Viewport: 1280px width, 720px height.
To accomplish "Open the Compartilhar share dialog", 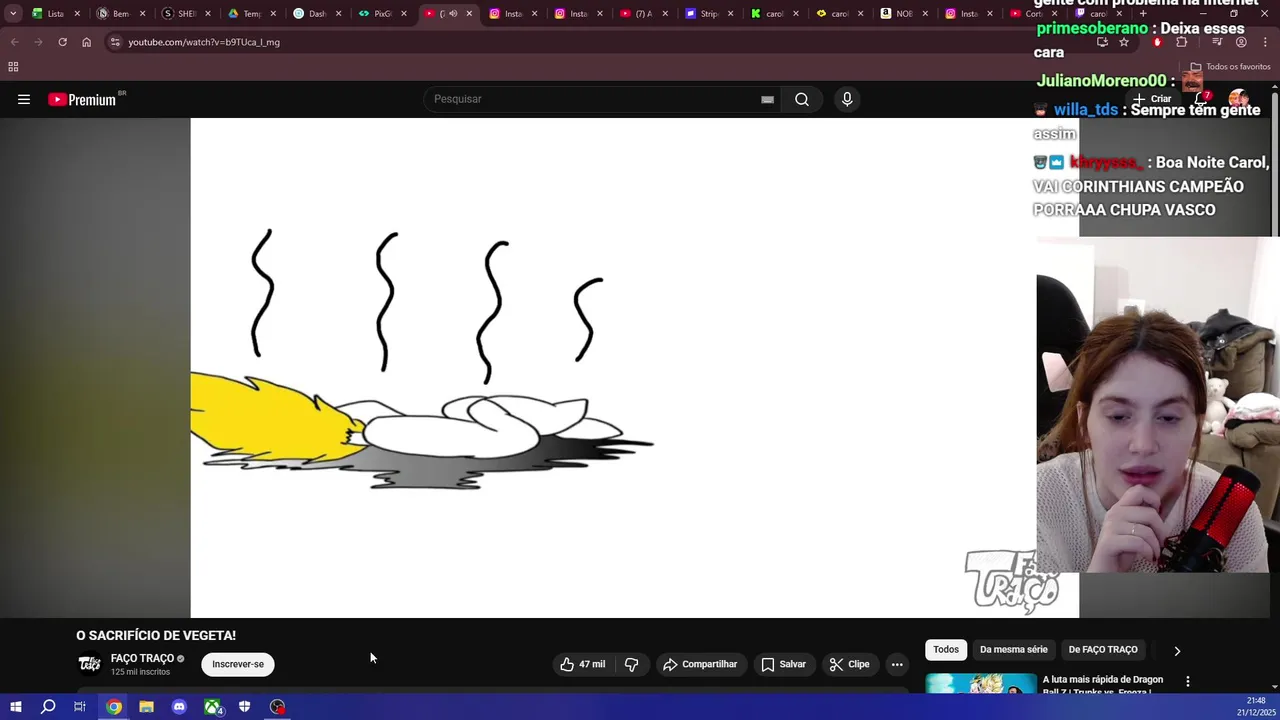I will pos(700,664).
